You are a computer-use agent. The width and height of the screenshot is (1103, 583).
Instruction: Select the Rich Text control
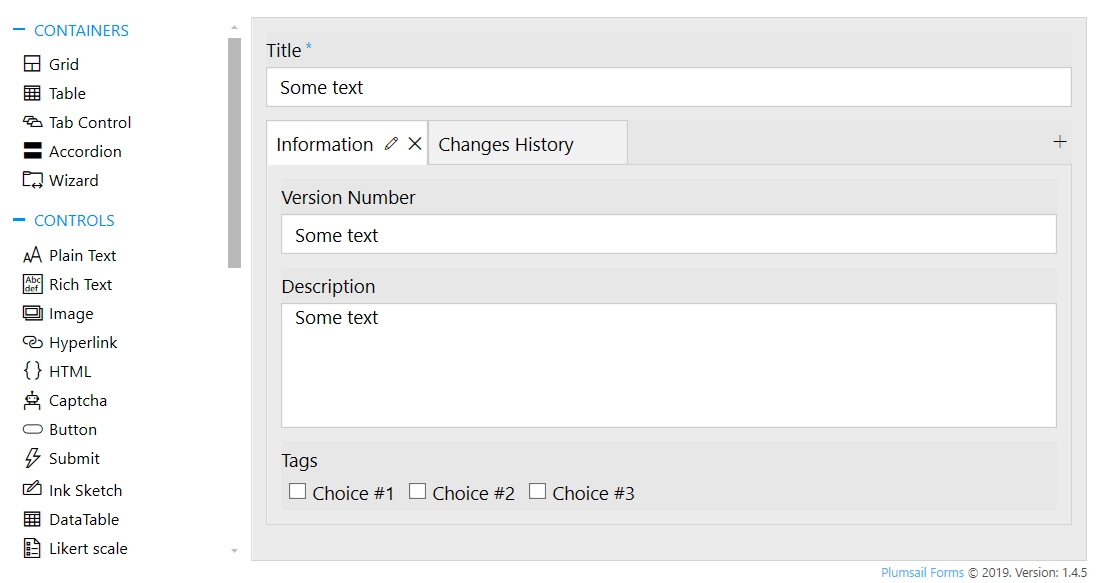coord(80,284)
